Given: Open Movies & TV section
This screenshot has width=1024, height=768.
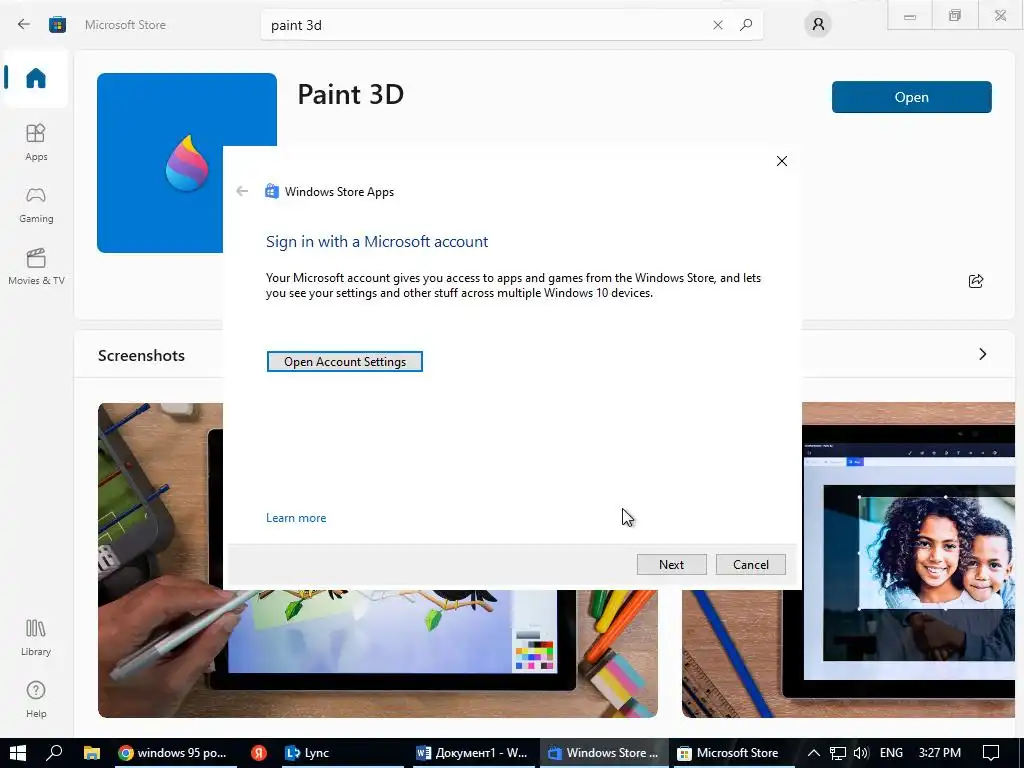Looking at the screenshot, I should [x=36, y=266].
